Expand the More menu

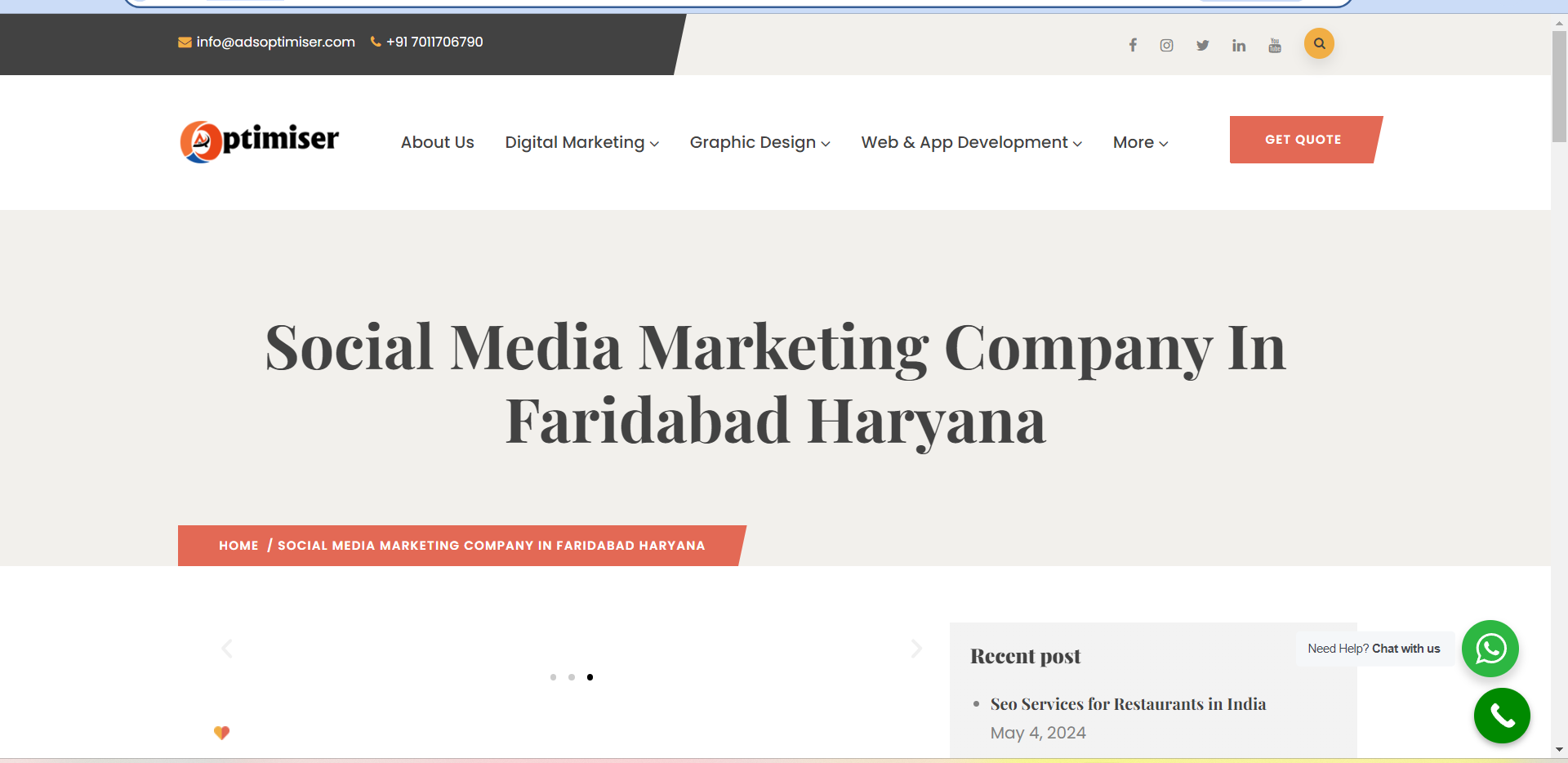click(1140, 142)
